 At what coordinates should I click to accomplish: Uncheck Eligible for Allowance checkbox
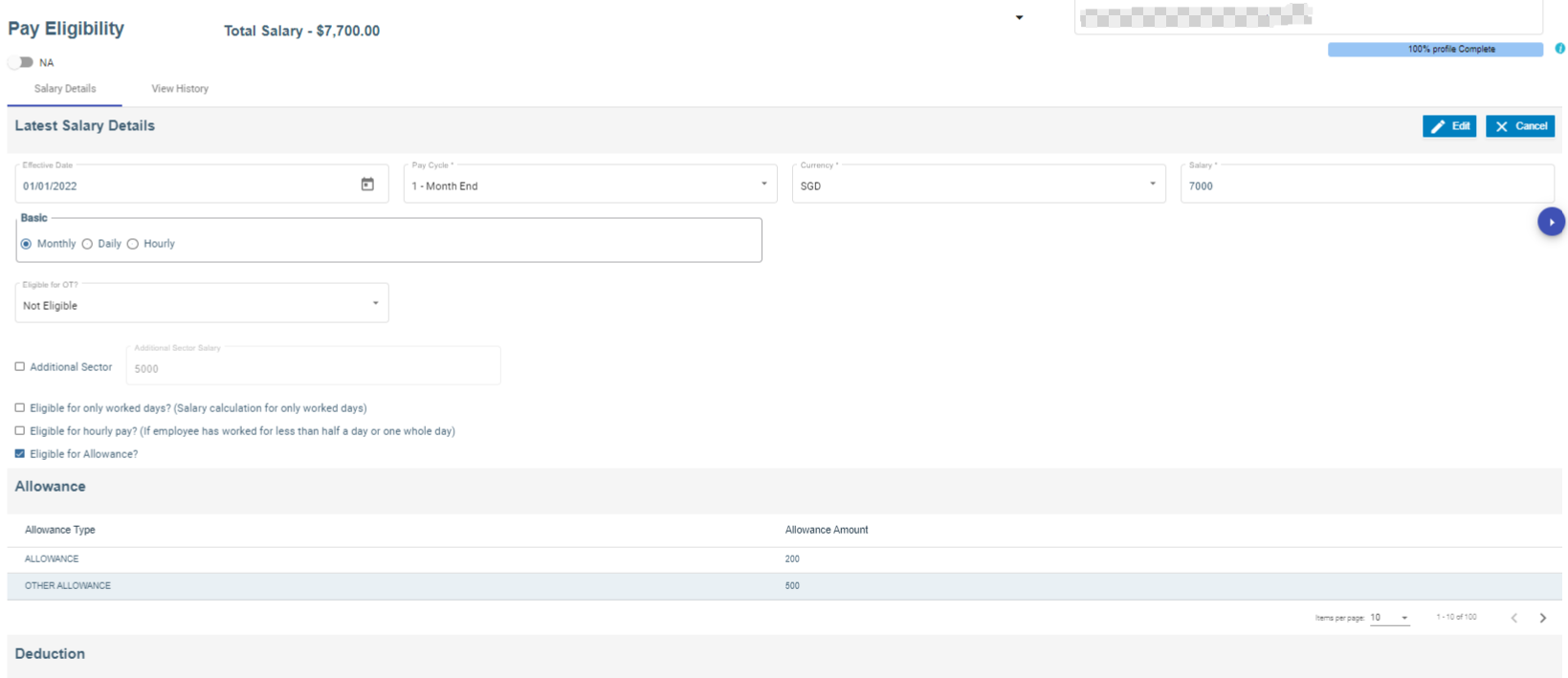tap(20, 454)
